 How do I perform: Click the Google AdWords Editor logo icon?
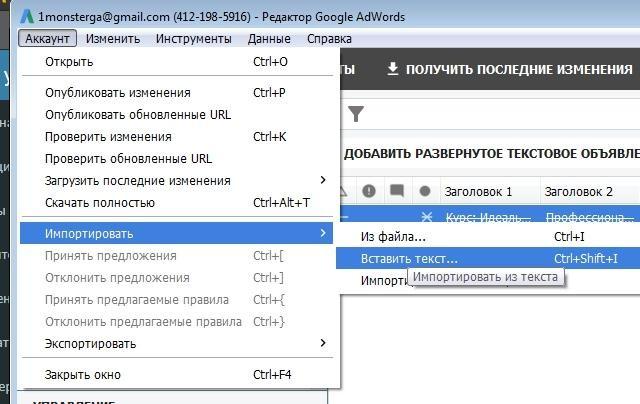click(x=27, y=16)
